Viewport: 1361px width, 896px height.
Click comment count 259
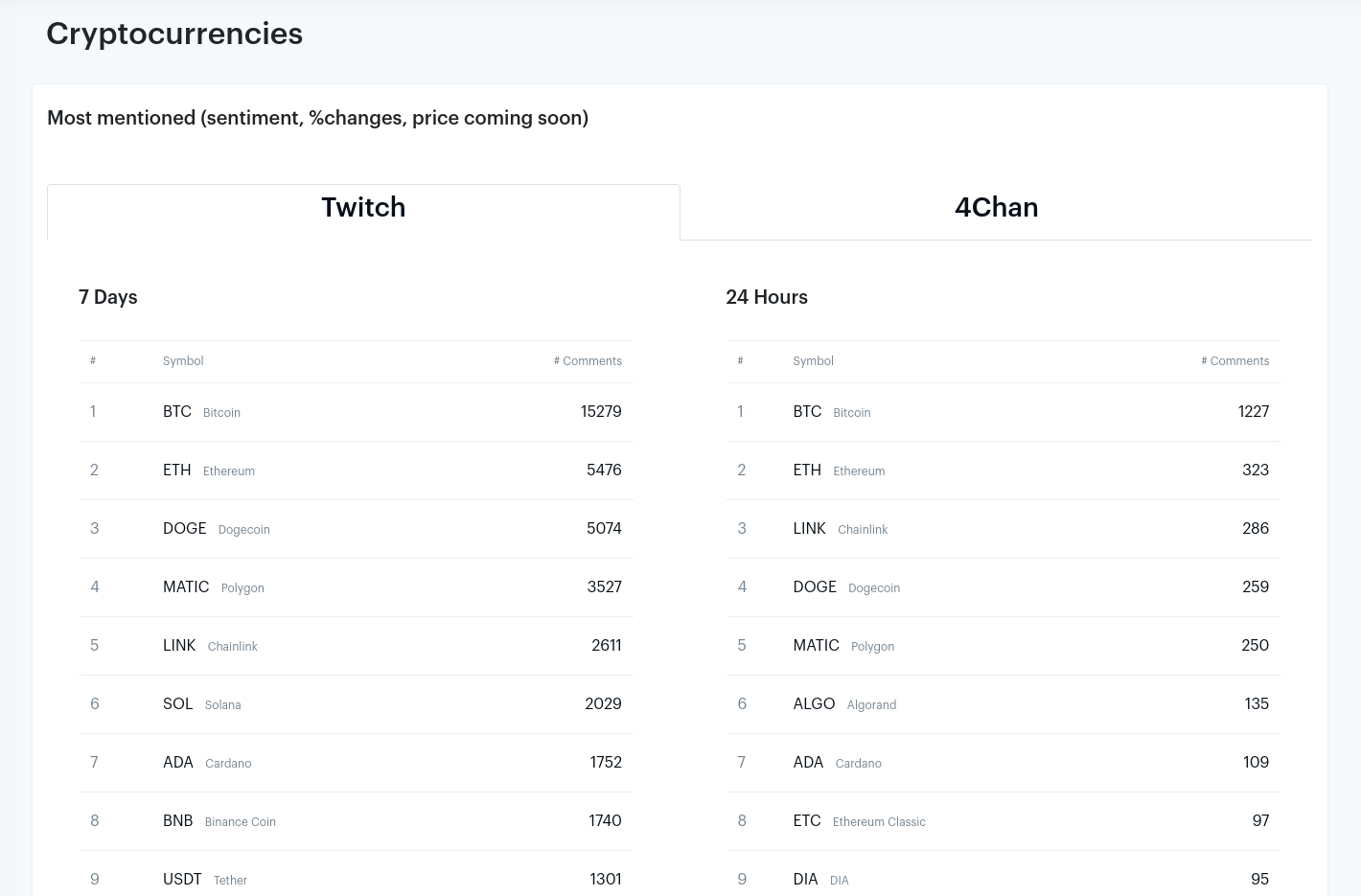coord(1256,587)
